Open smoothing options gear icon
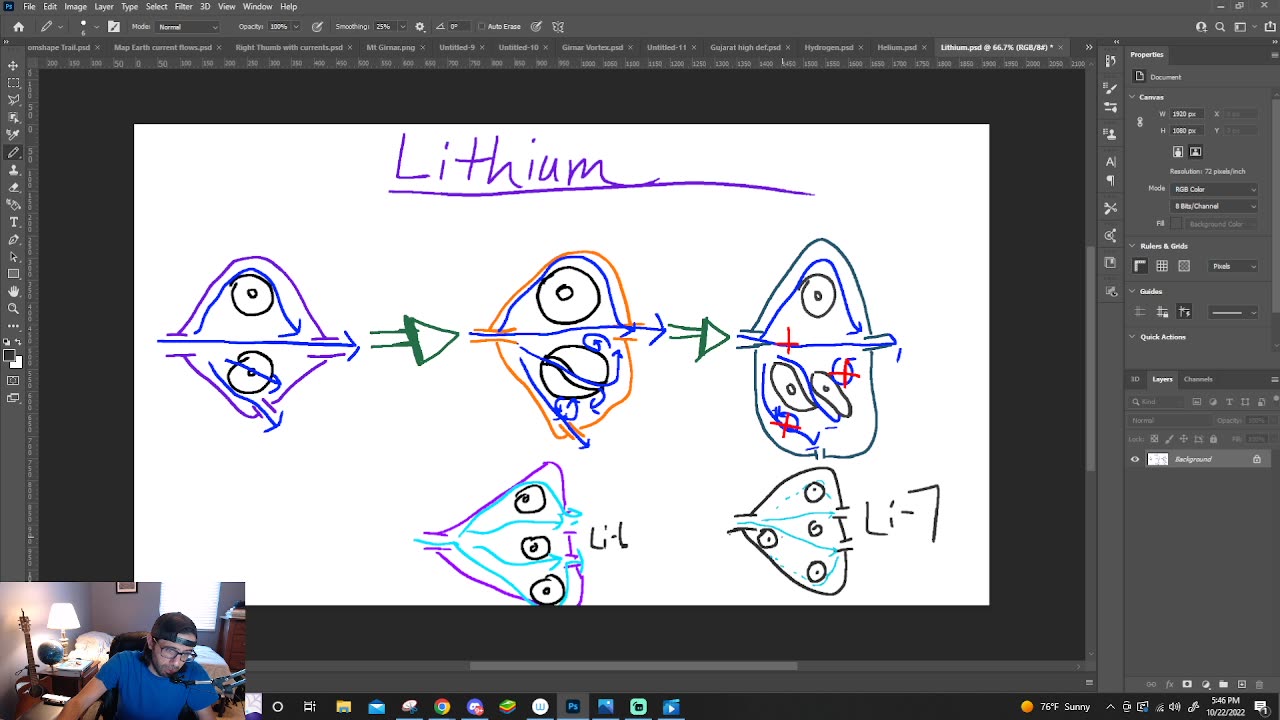 [x=420, y=27]
